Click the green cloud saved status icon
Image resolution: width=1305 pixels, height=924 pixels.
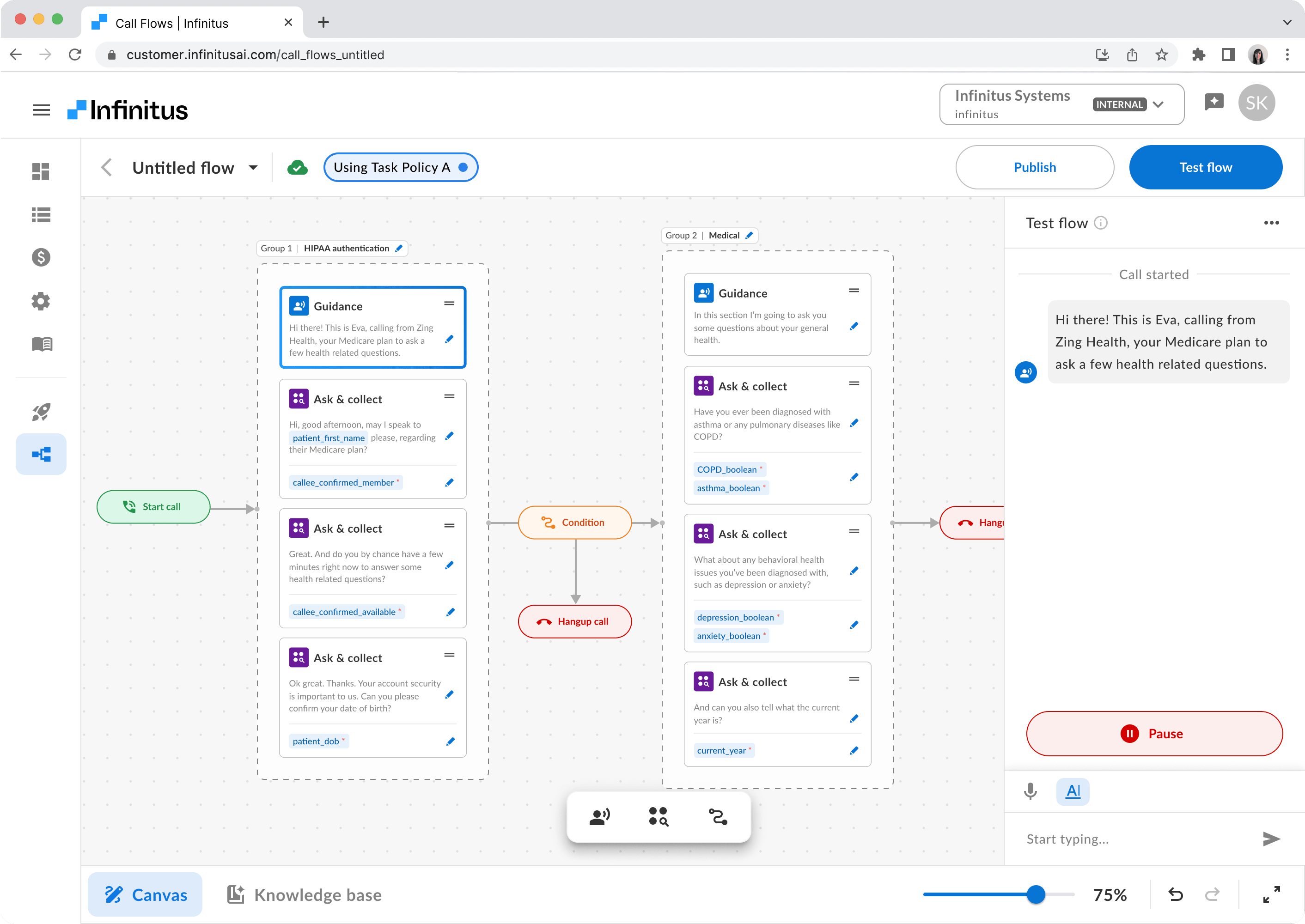[298, 168]
